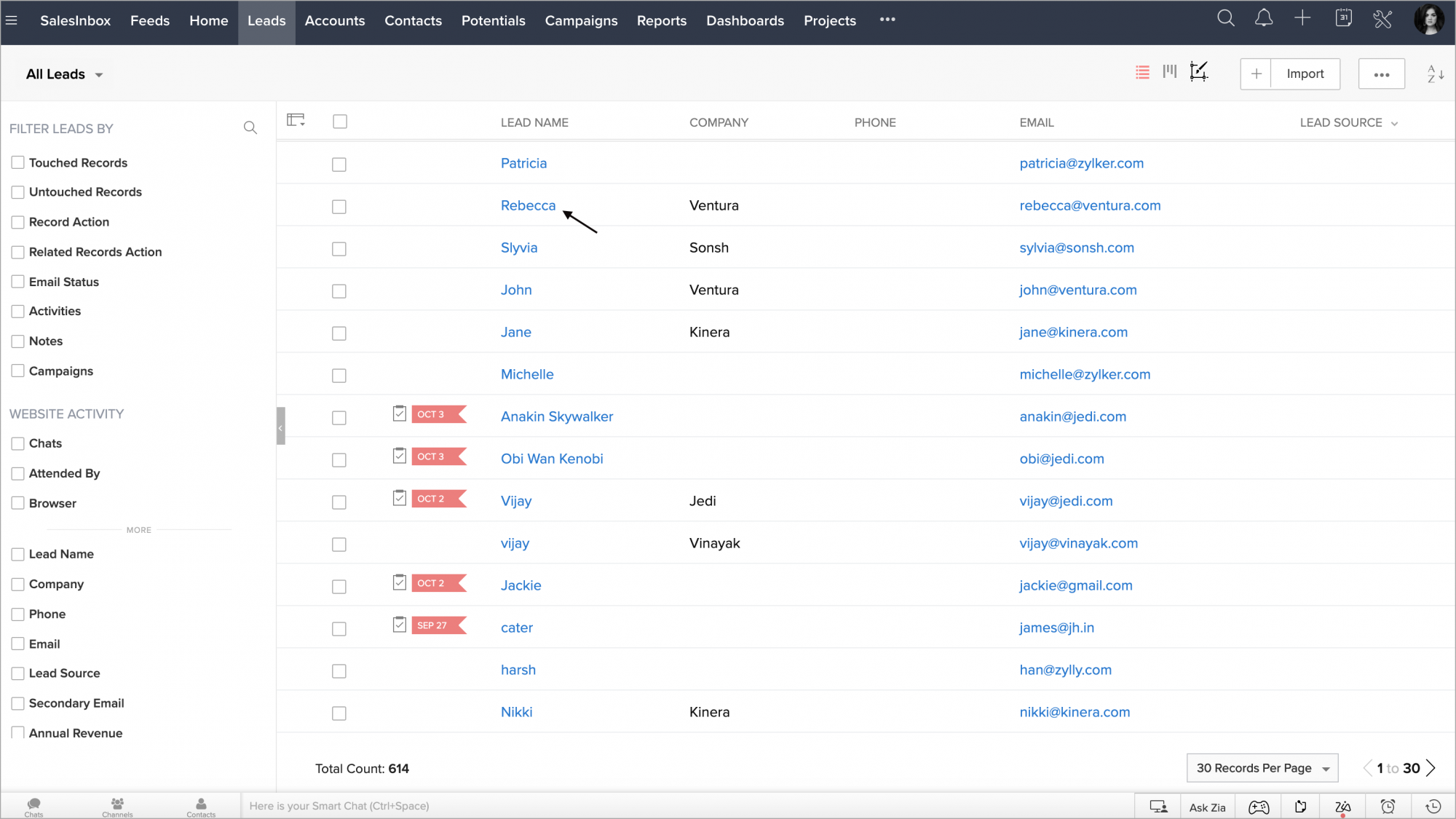Click the A-Z sort icon
The width and height of the screenshot is (1456, 819).
pyautogui.click(x=1435, y=74)
